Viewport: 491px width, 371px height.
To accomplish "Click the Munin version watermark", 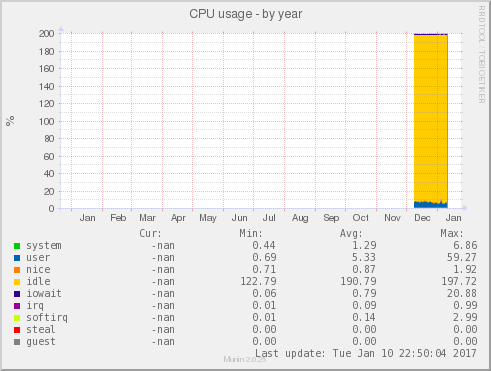I will tap(245, 359).
